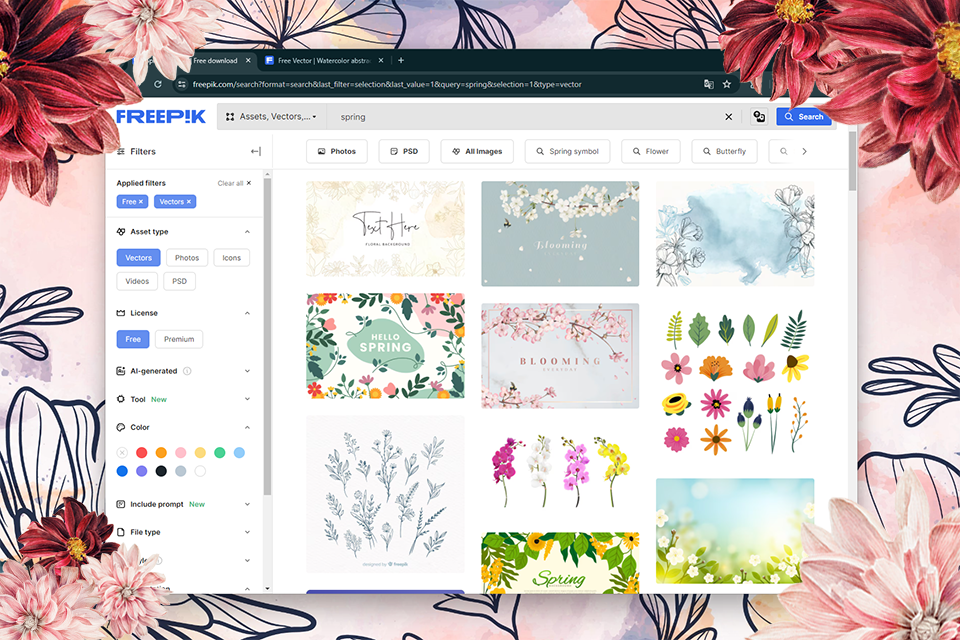Expand the AI-generated section
960x640 pixels.
[x=247, y=371]
